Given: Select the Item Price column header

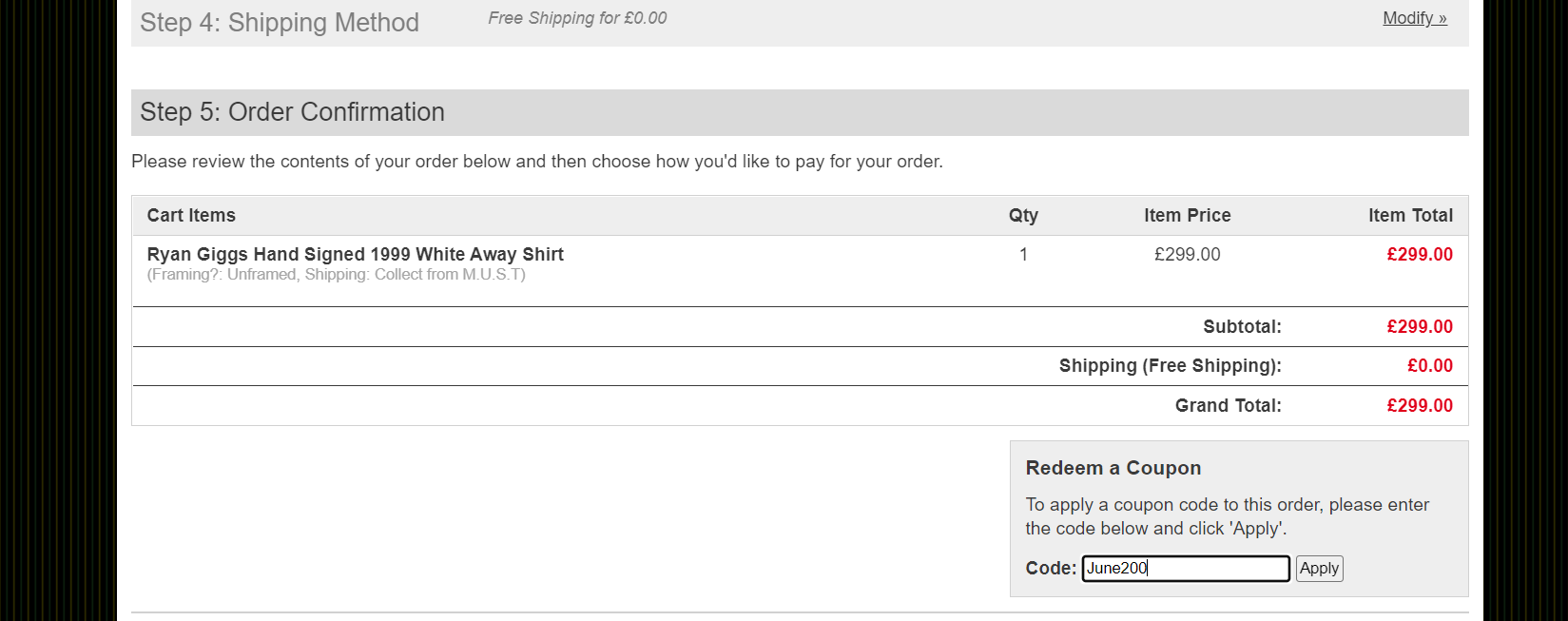Looking at the screenshot, I should (x=1187, y=216).
